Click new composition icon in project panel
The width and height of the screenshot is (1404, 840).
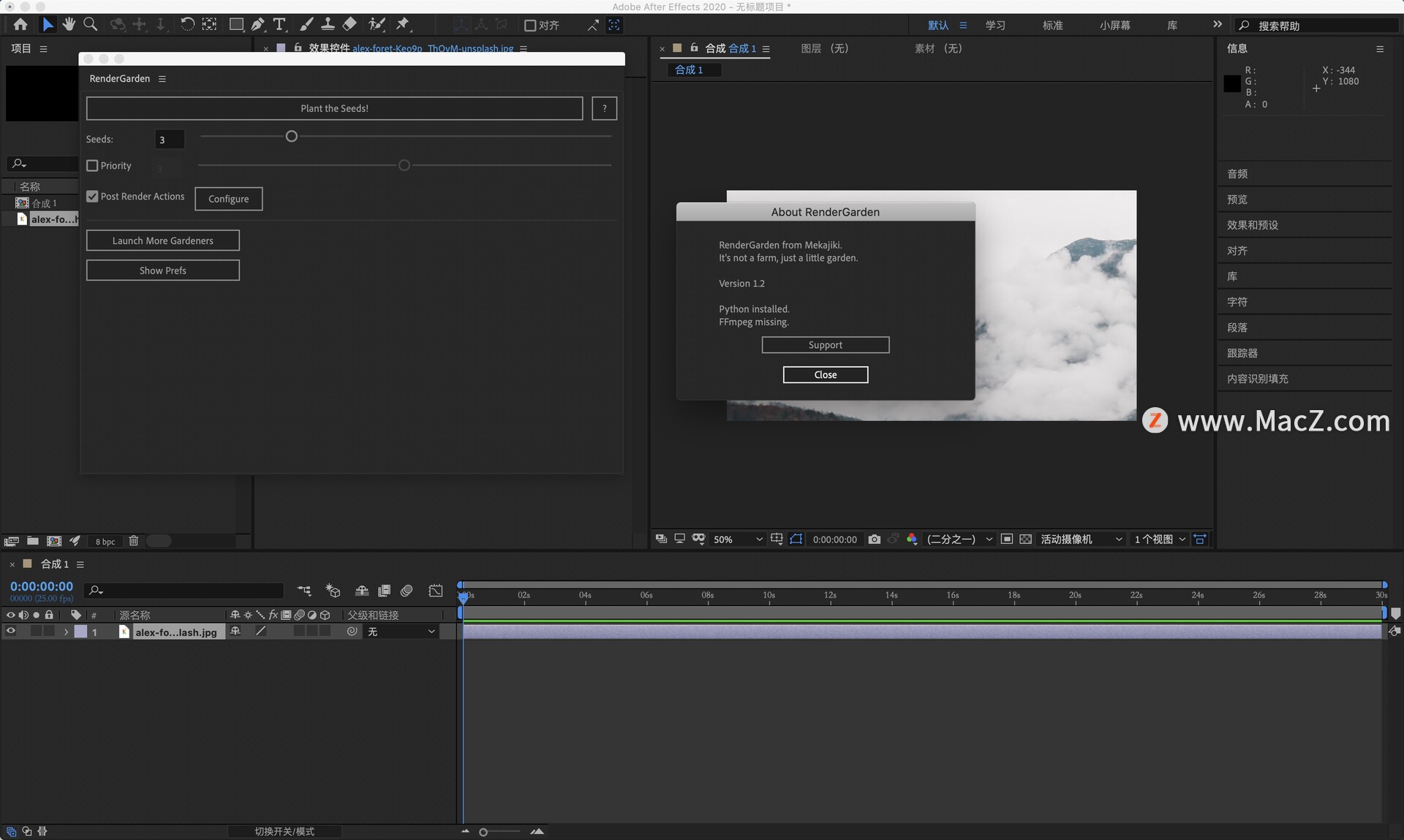coord(54,541)
